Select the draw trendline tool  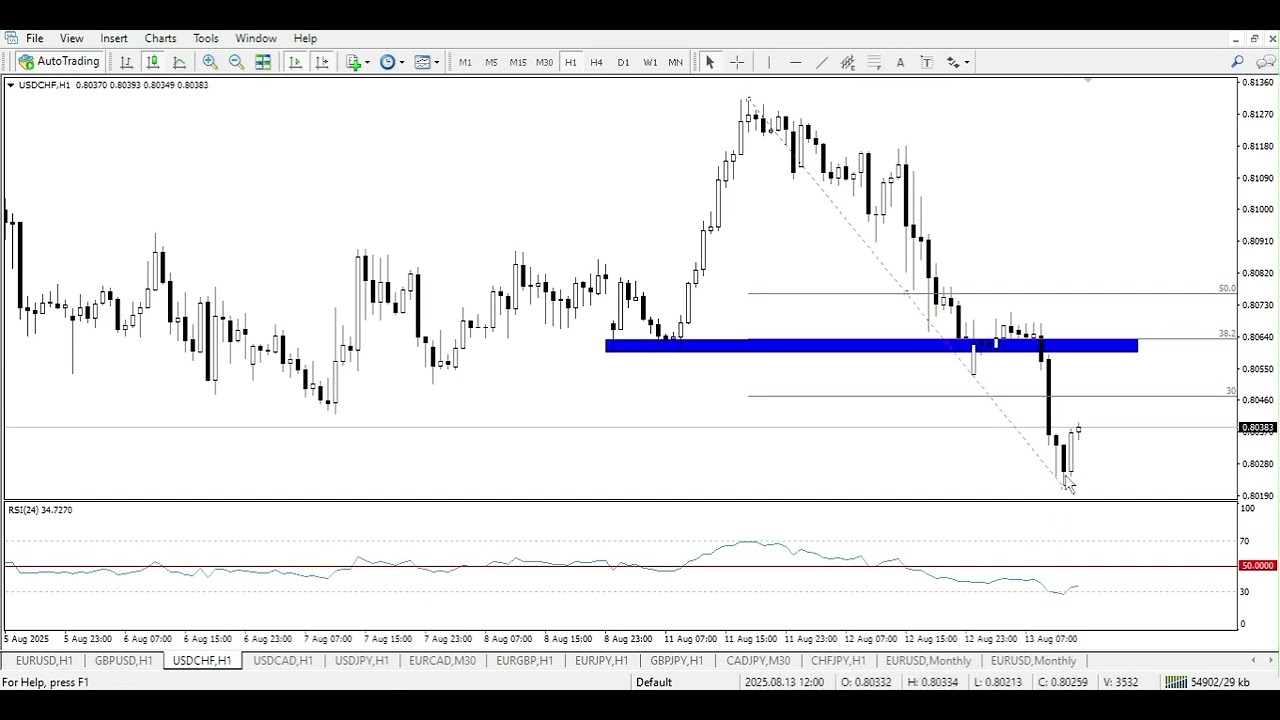pos(822,62)
